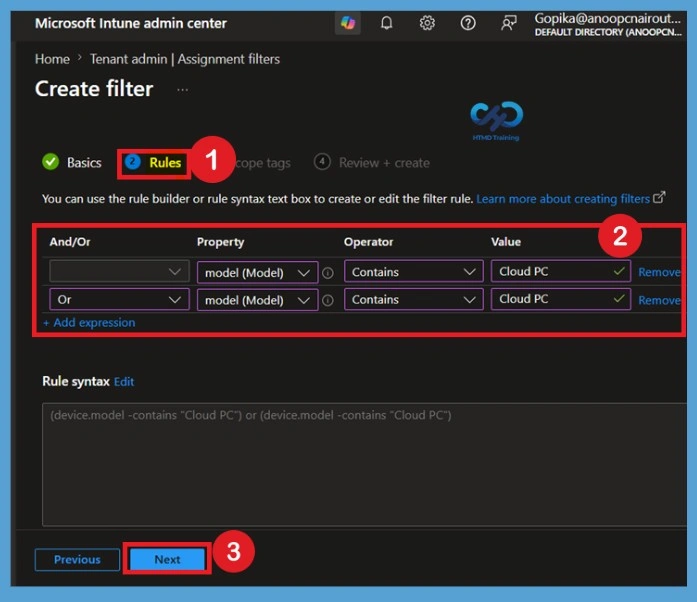The height and width of the screenshot is (602, 697).
Task: Click Microsoft Intune admin center title
Action: [131, 23]
